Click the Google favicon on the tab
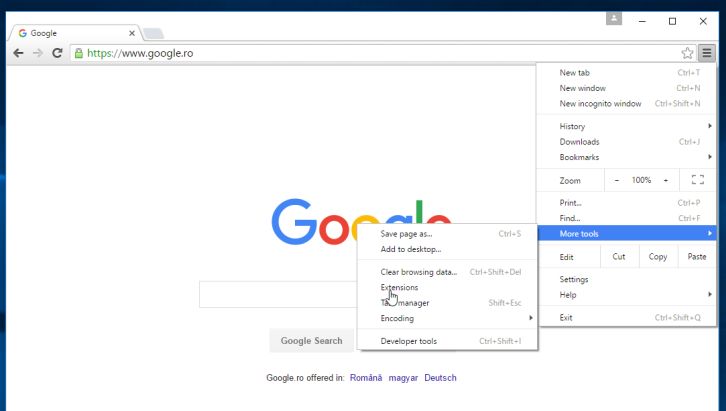Screen dimensions: 726x411 pyautogui.click(x=22, y=33)
